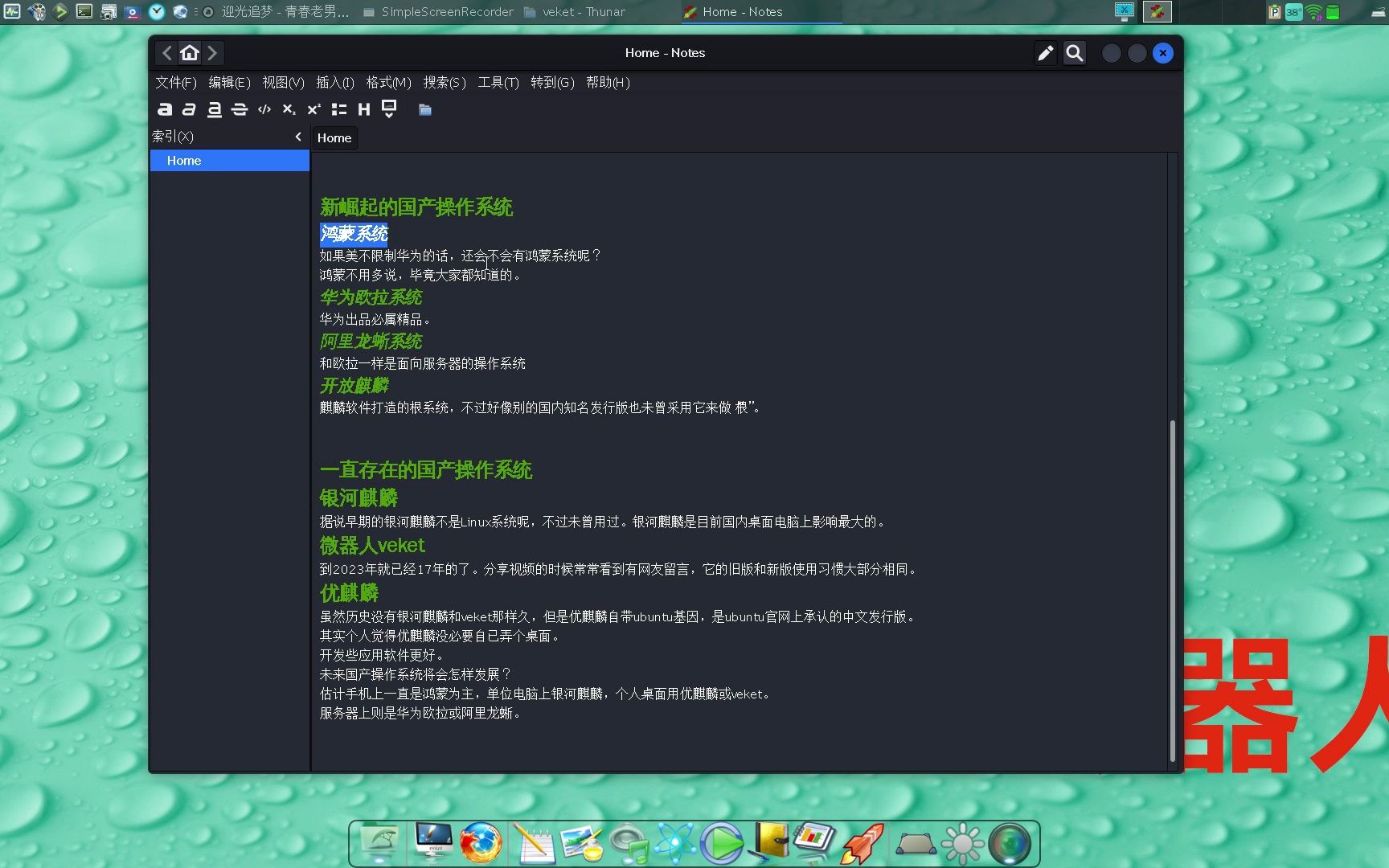Select the Home path bar button
The width and height of the screenshot is (1389, 868).
pos(334,137)
